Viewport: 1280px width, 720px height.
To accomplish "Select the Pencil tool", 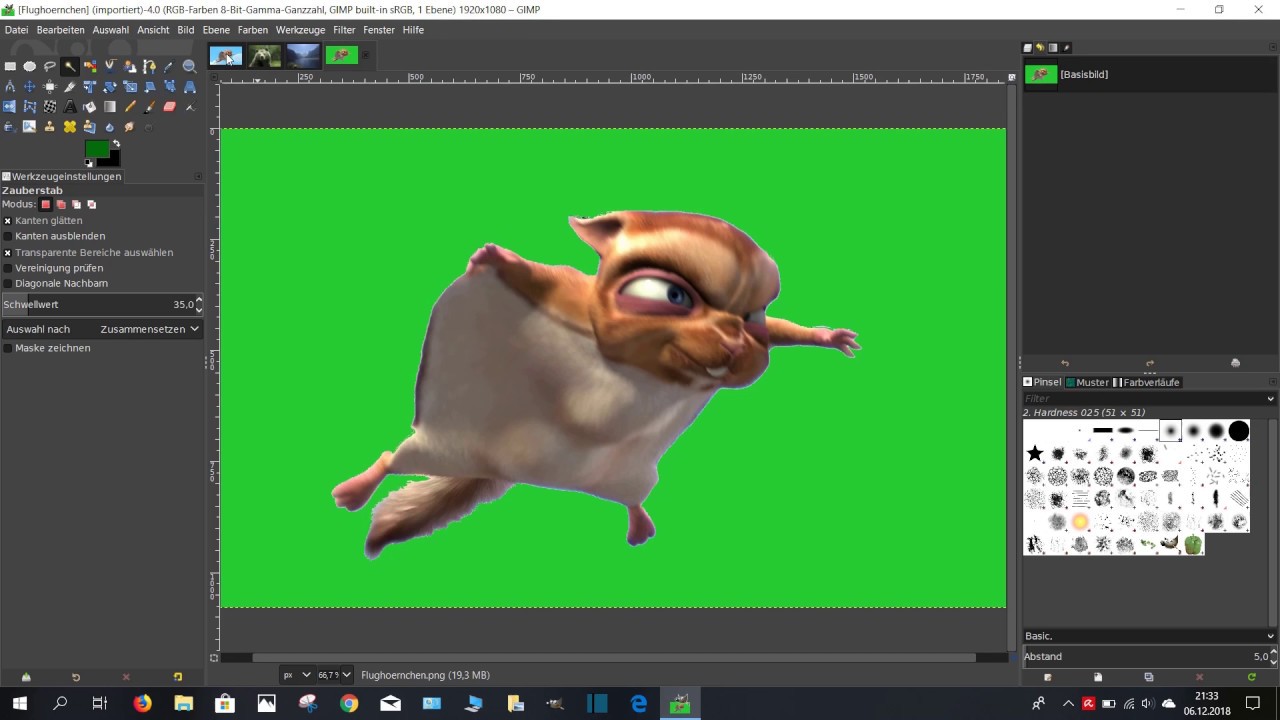I will coord(130,107).
